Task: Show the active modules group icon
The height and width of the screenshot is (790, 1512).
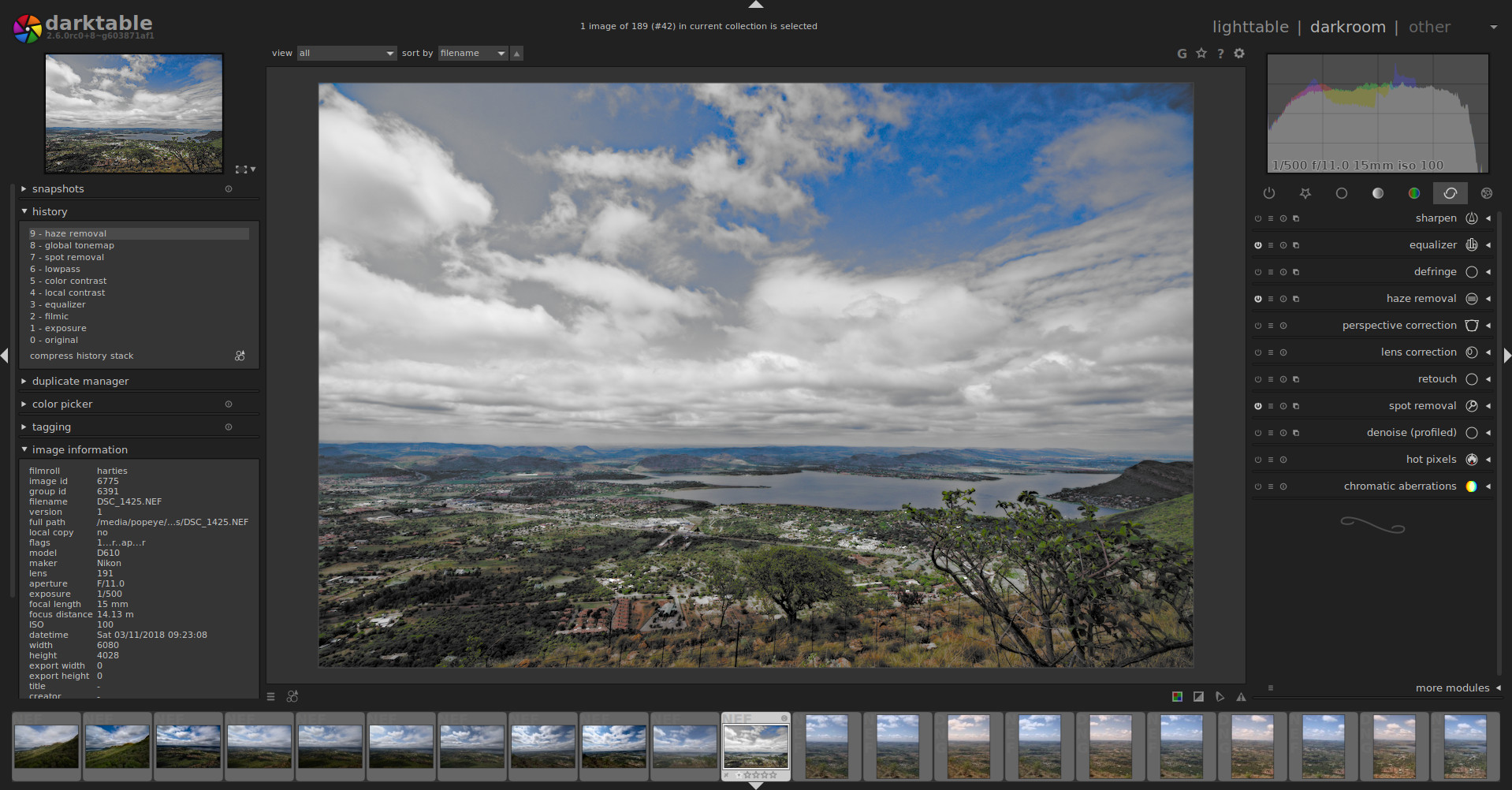Action: (x=1268, y=193)
